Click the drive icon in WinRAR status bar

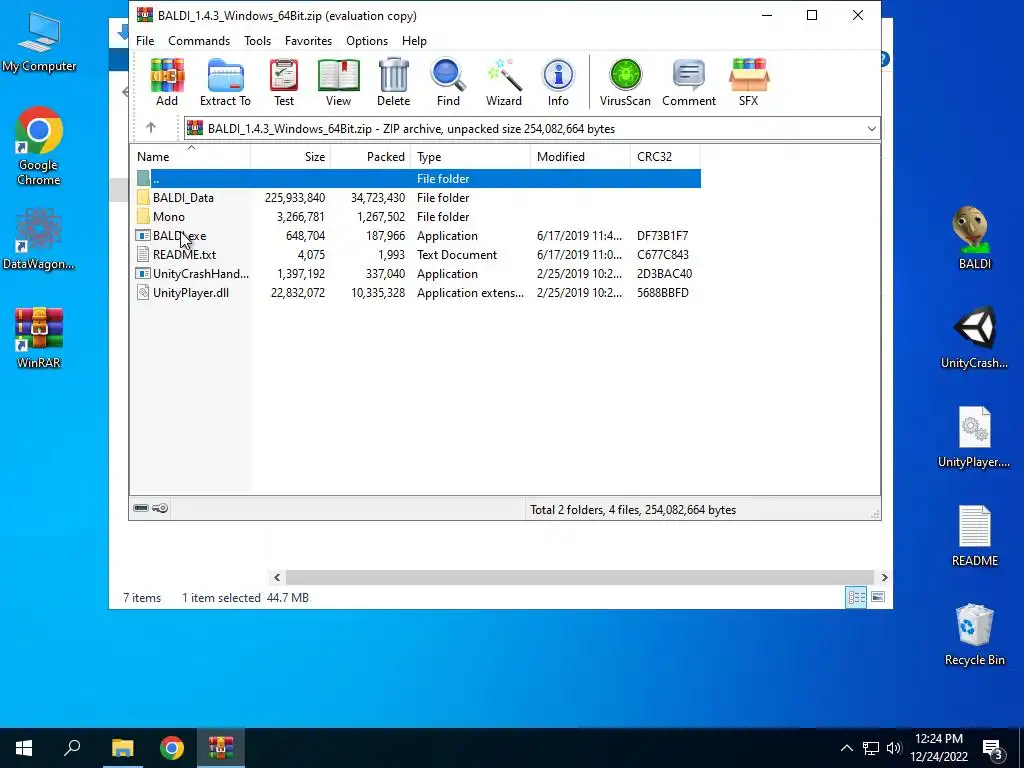click(x=141, y=508)
